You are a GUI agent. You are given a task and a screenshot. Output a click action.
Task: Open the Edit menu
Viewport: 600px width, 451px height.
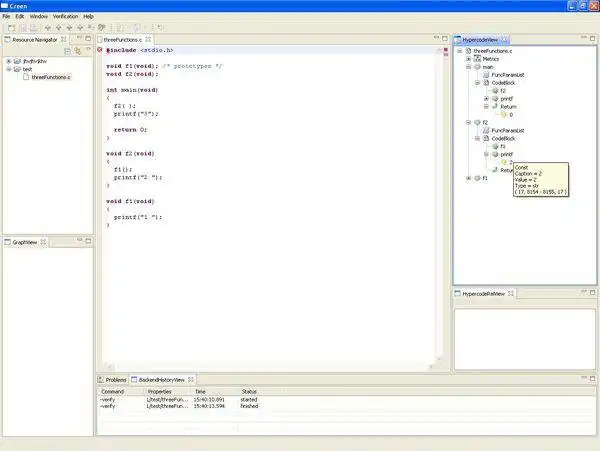point(20,16)
